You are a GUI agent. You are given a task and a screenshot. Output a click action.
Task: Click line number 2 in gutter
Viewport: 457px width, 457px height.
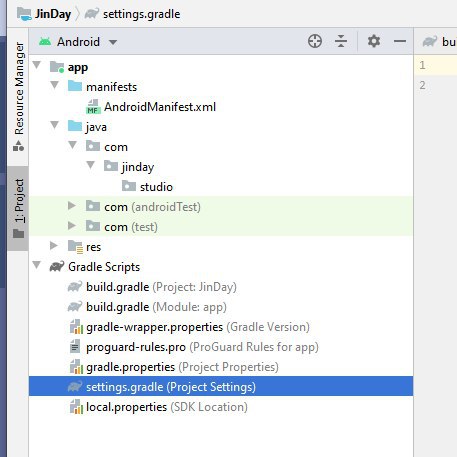tap(422, 85)
